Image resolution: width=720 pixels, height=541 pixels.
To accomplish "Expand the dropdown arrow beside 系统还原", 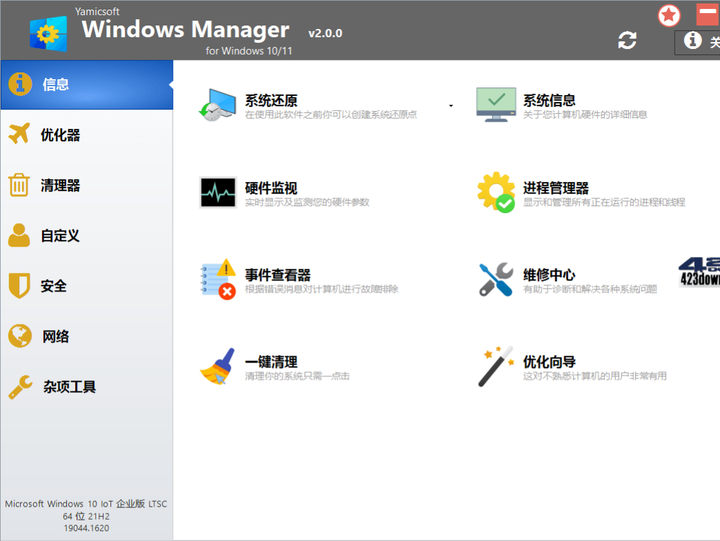I will point(451,106).
